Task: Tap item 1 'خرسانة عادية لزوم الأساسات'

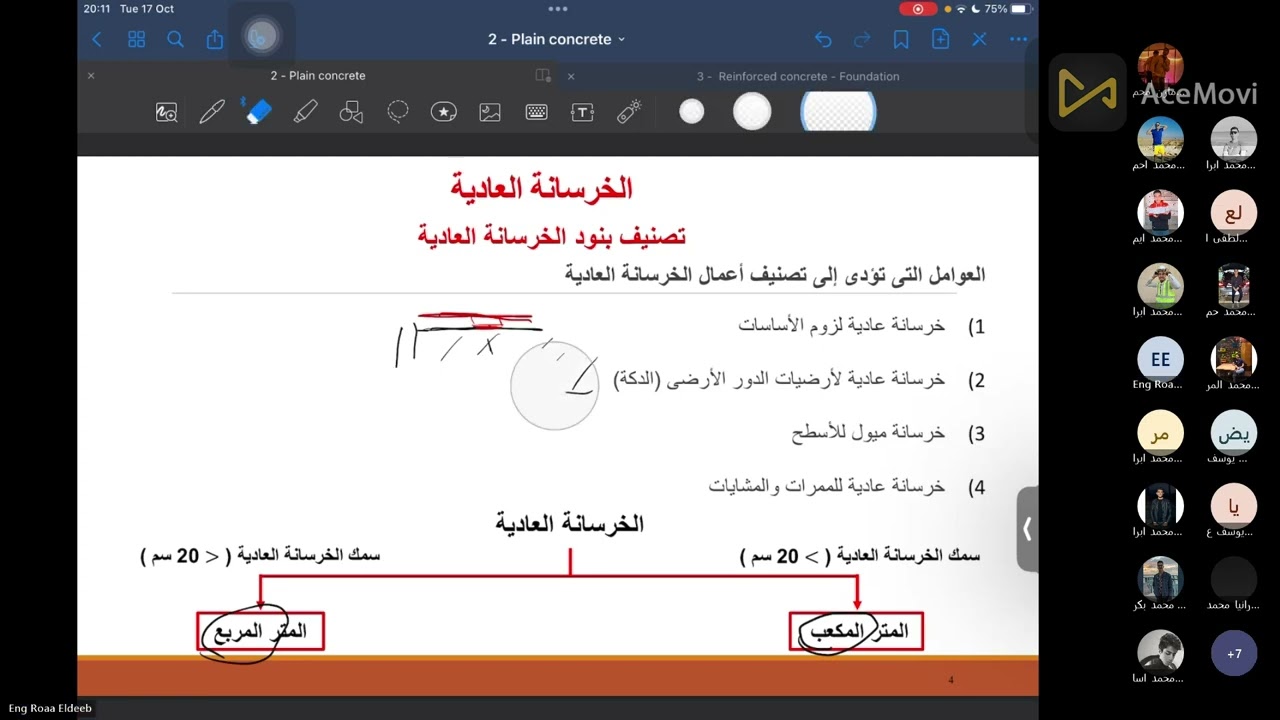Action: [842, 325]
